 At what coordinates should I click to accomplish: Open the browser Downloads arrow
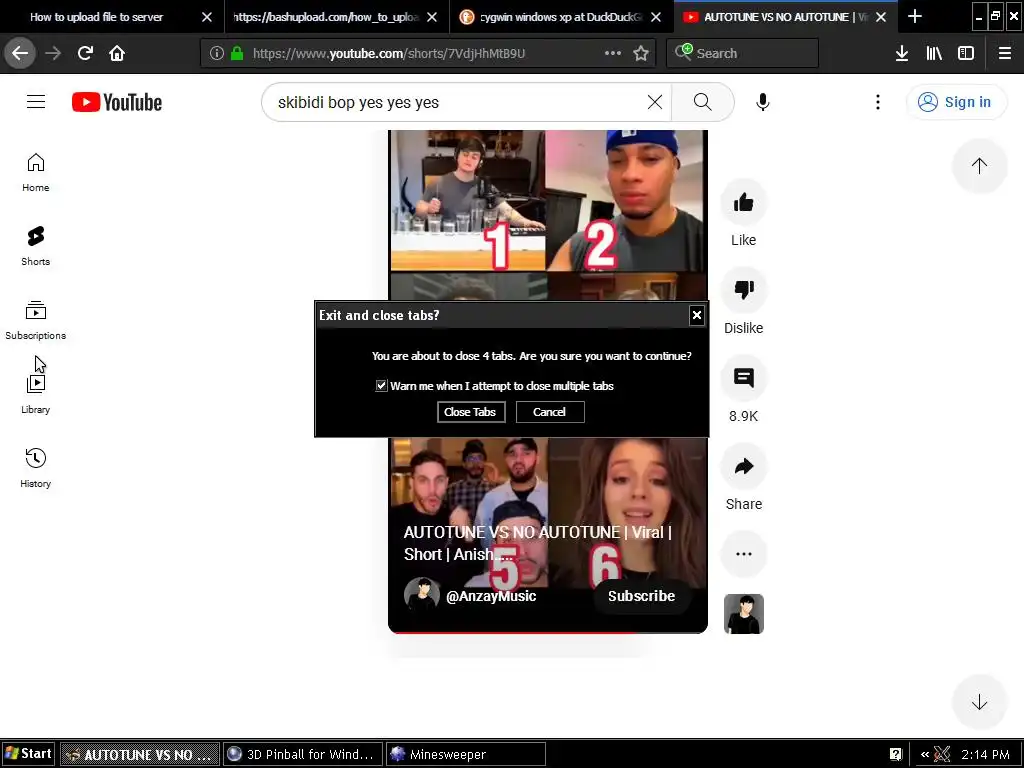pyautogui.click(x=902, y=54)
